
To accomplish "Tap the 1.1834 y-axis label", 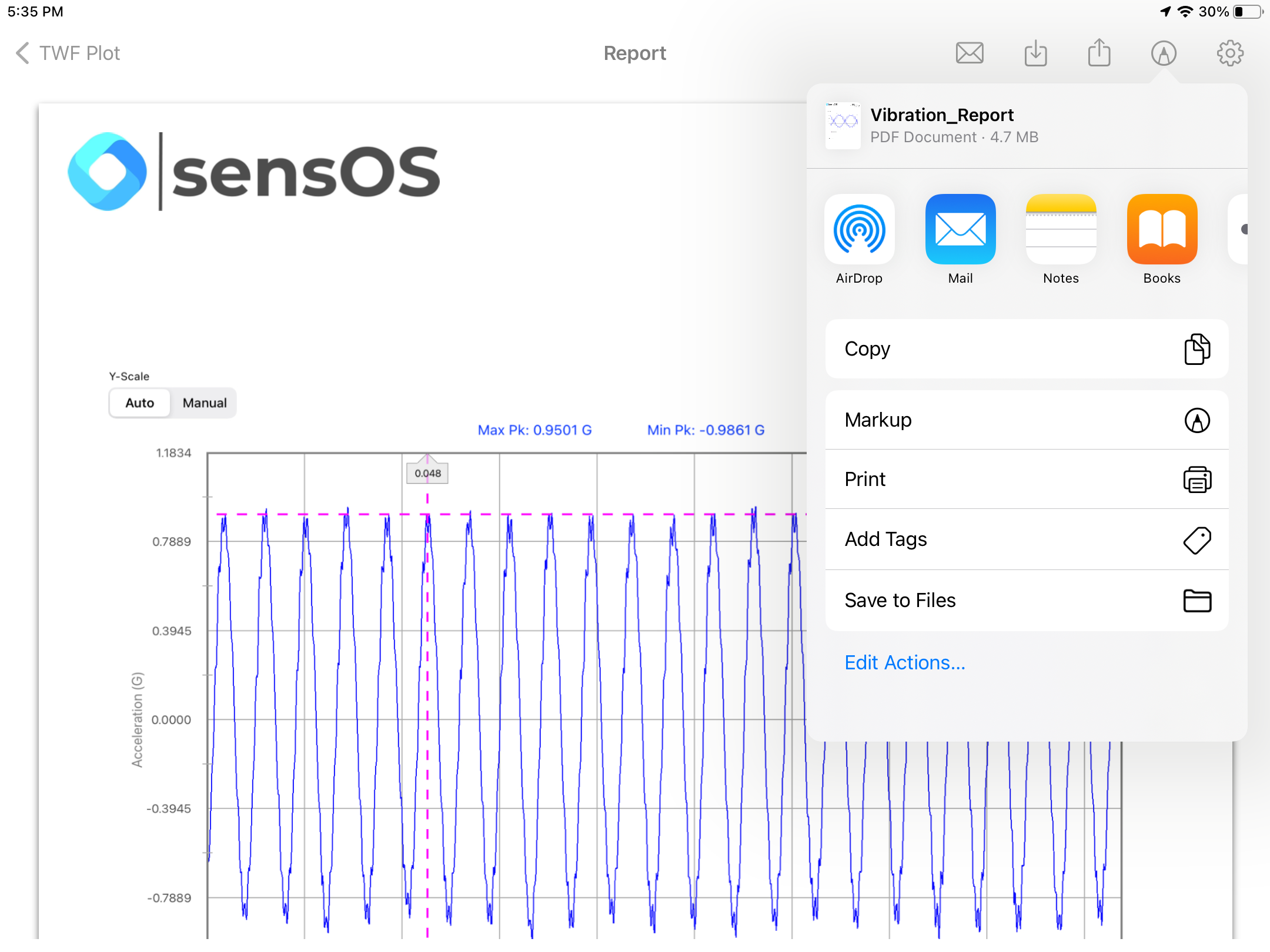I will coord(173,452).
